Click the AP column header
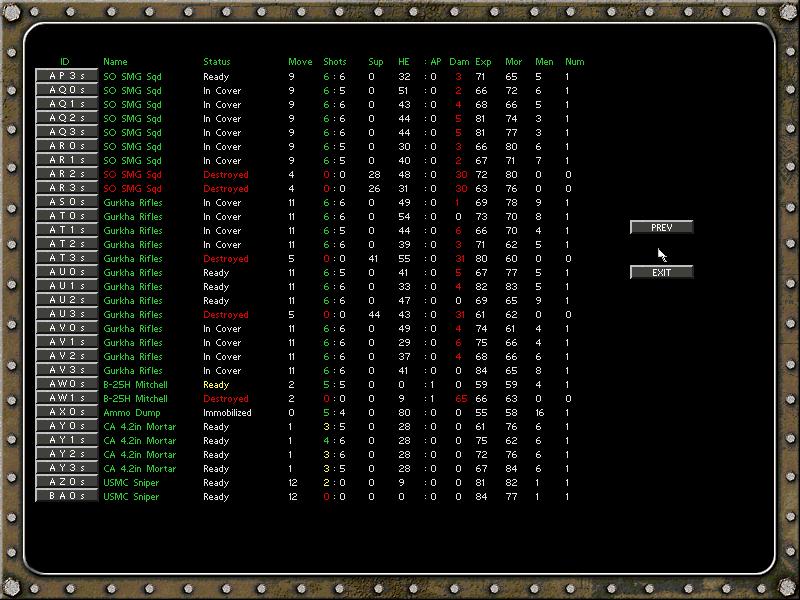Viewport: 800px width, 600px height. tap(436, 62)
